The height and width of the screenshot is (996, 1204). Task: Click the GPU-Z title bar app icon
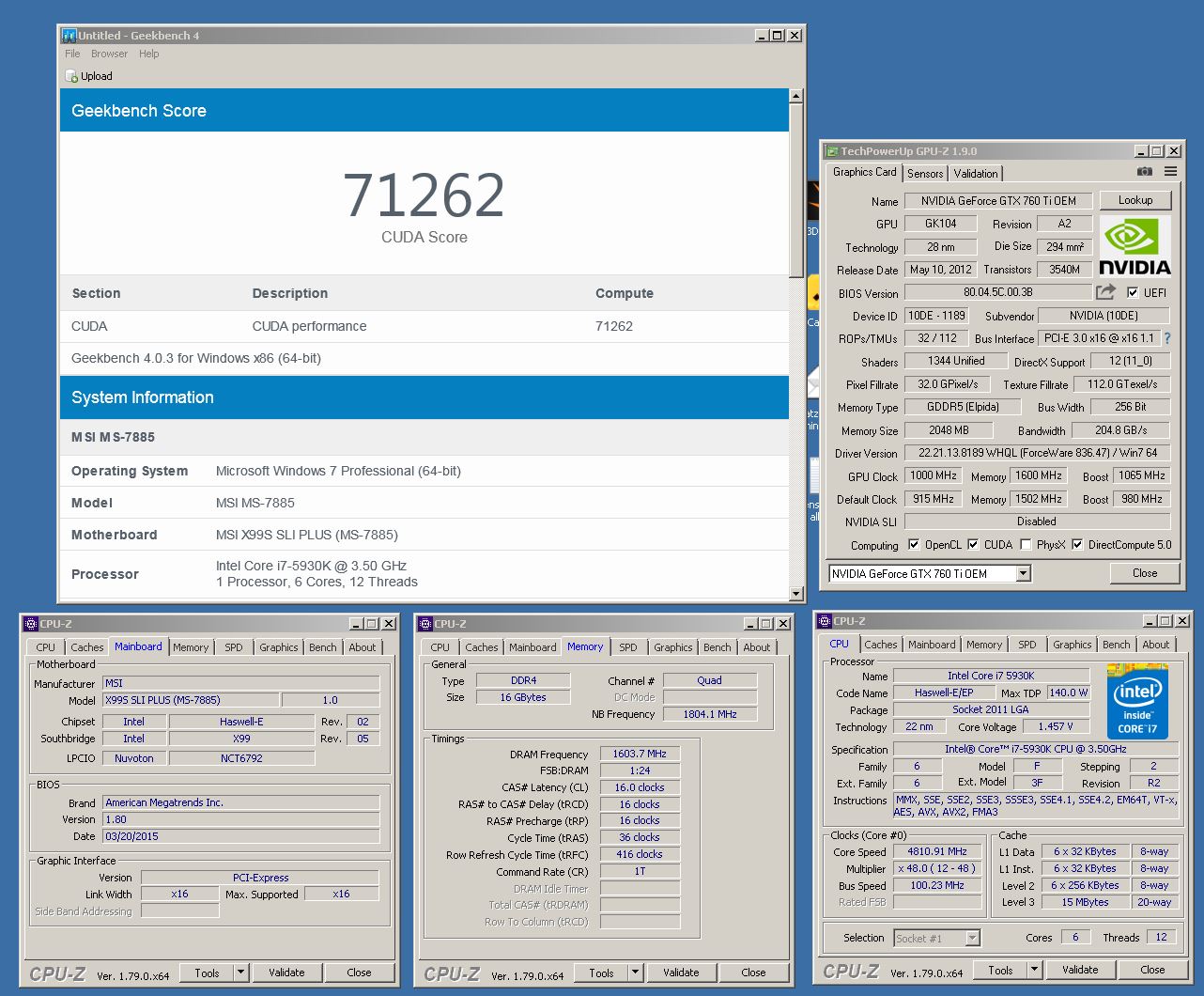(x=831, y=151)
